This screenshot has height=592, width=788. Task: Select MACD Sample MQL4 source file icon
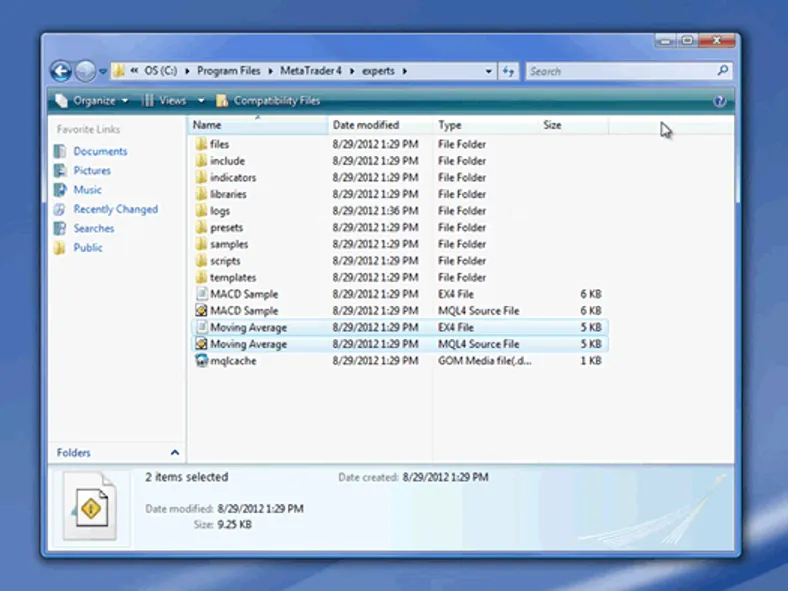point(201,310)
